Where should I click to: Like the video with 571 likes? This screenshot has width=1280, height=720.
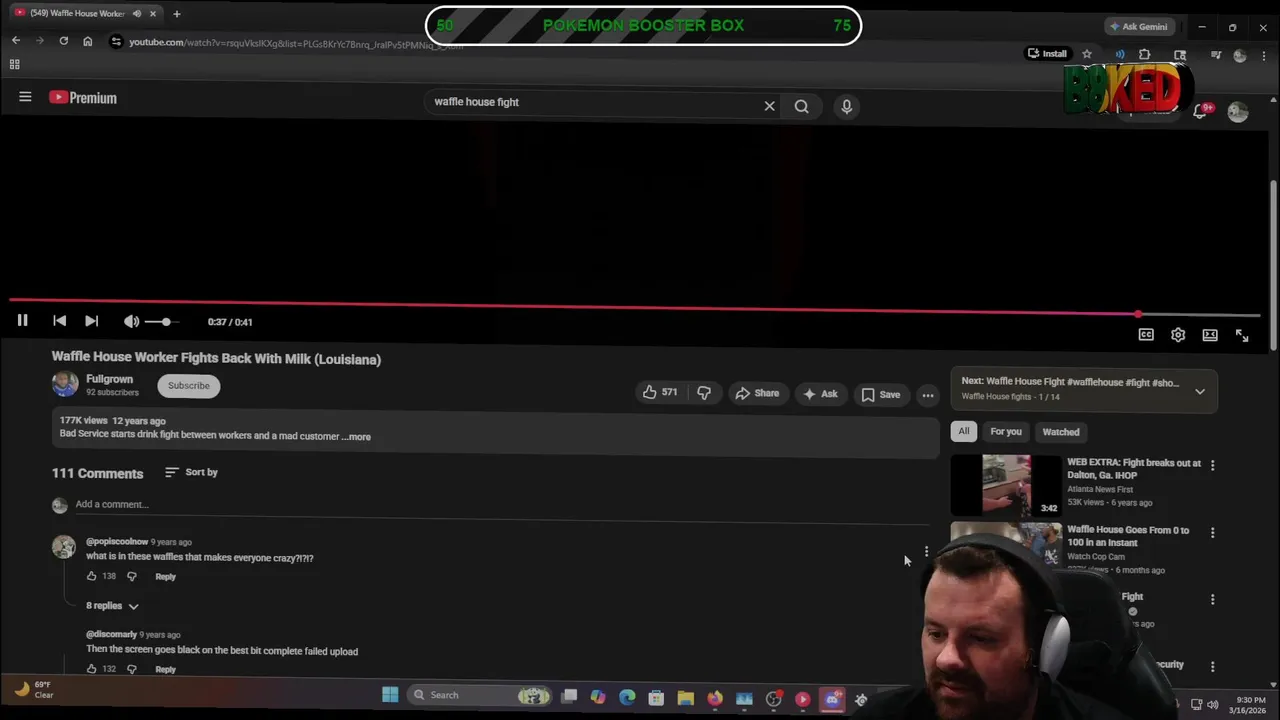[x=659, y=393]
